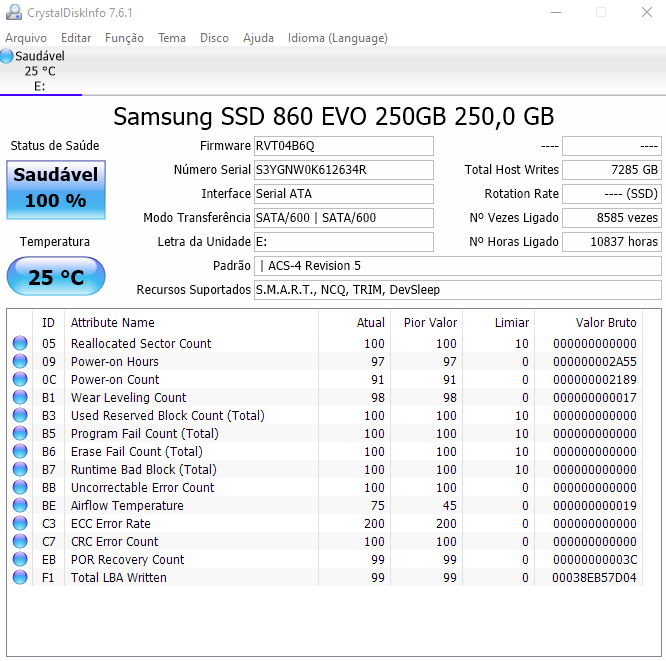Click Rotation Rate value (SSD)
This screenshot has height=661, width=666.
pyautogui.click(x=612, y=194)
